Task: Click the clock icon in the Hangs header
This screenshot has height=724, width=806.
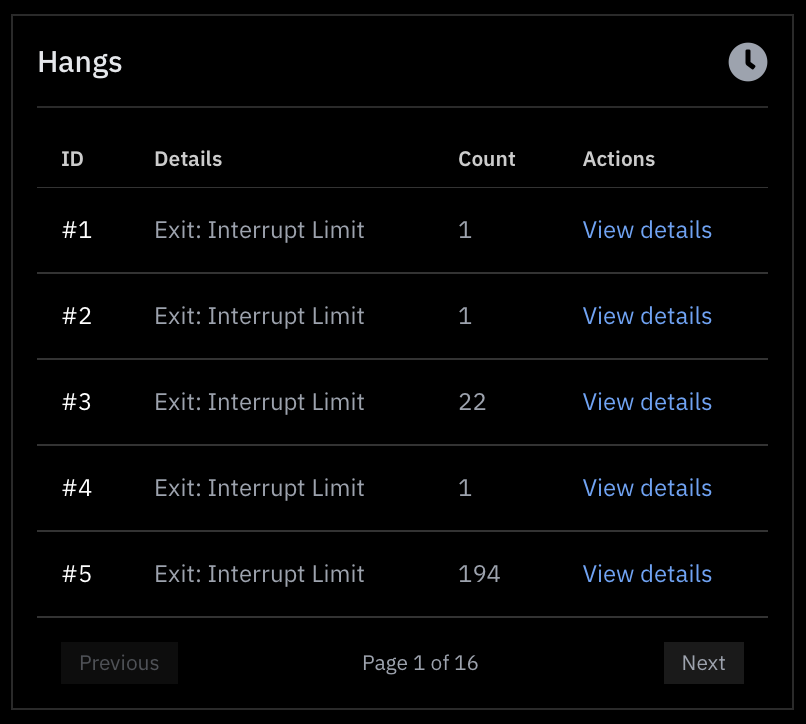Action: (747, 62)
